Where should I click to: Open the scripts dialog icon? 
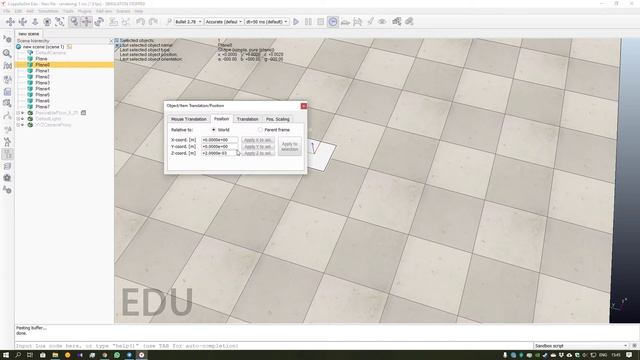pos(7,91)
